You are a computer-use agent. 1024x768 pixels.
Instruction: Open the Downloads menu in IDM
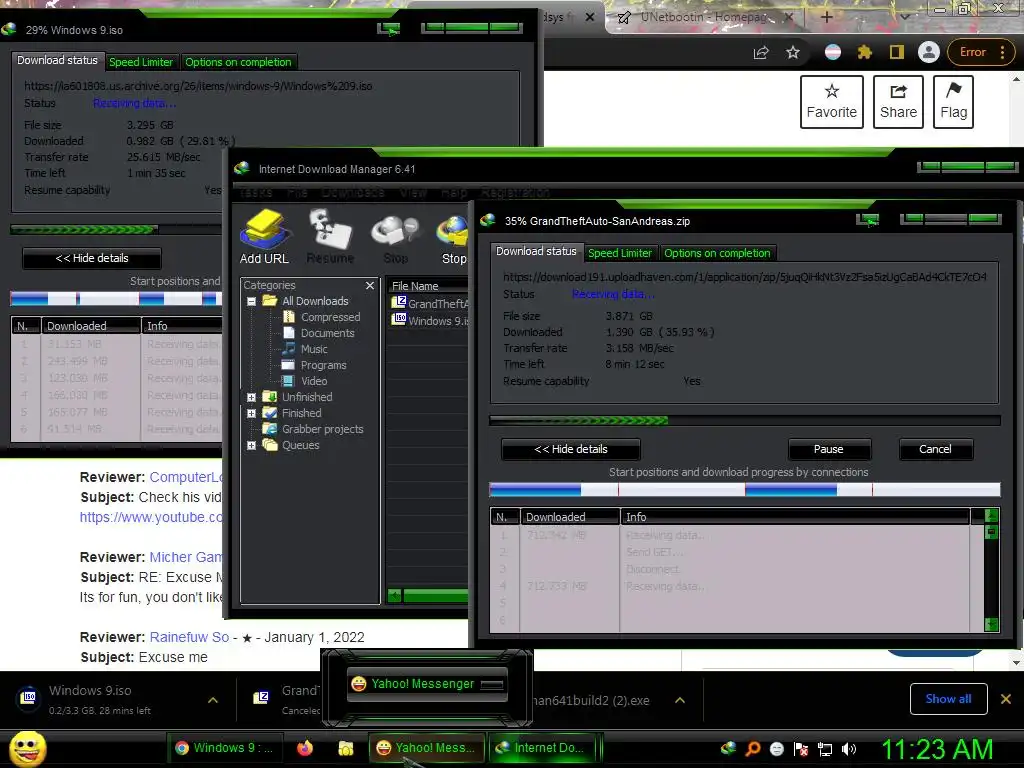coord(353,193)
